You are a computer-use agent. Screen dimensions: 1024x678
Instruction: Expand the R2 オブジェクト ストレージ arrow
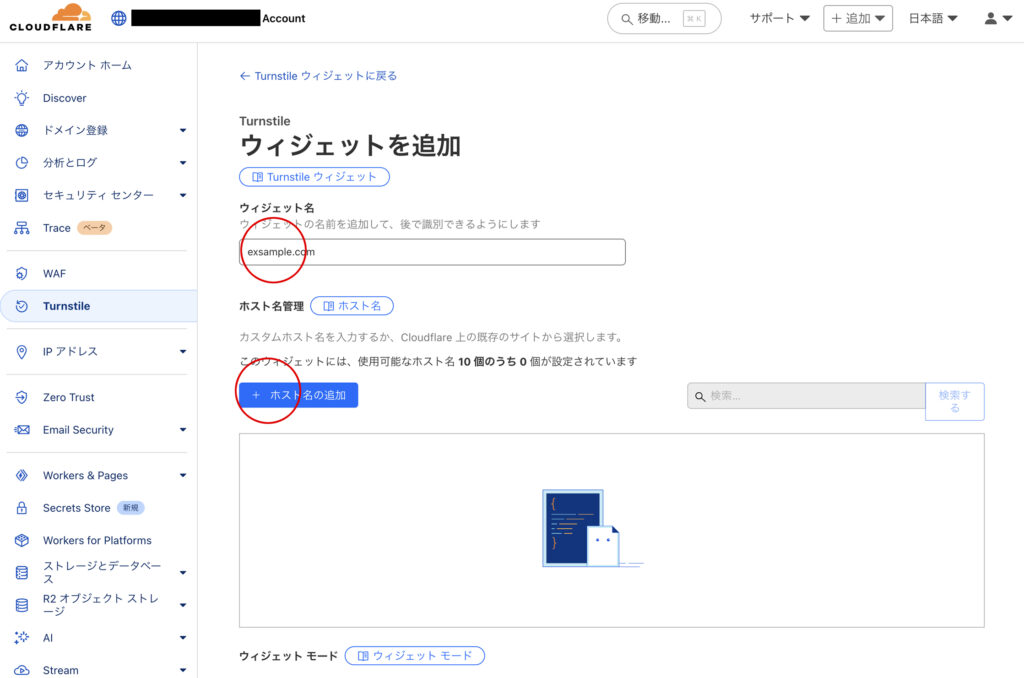pos(183,605)
